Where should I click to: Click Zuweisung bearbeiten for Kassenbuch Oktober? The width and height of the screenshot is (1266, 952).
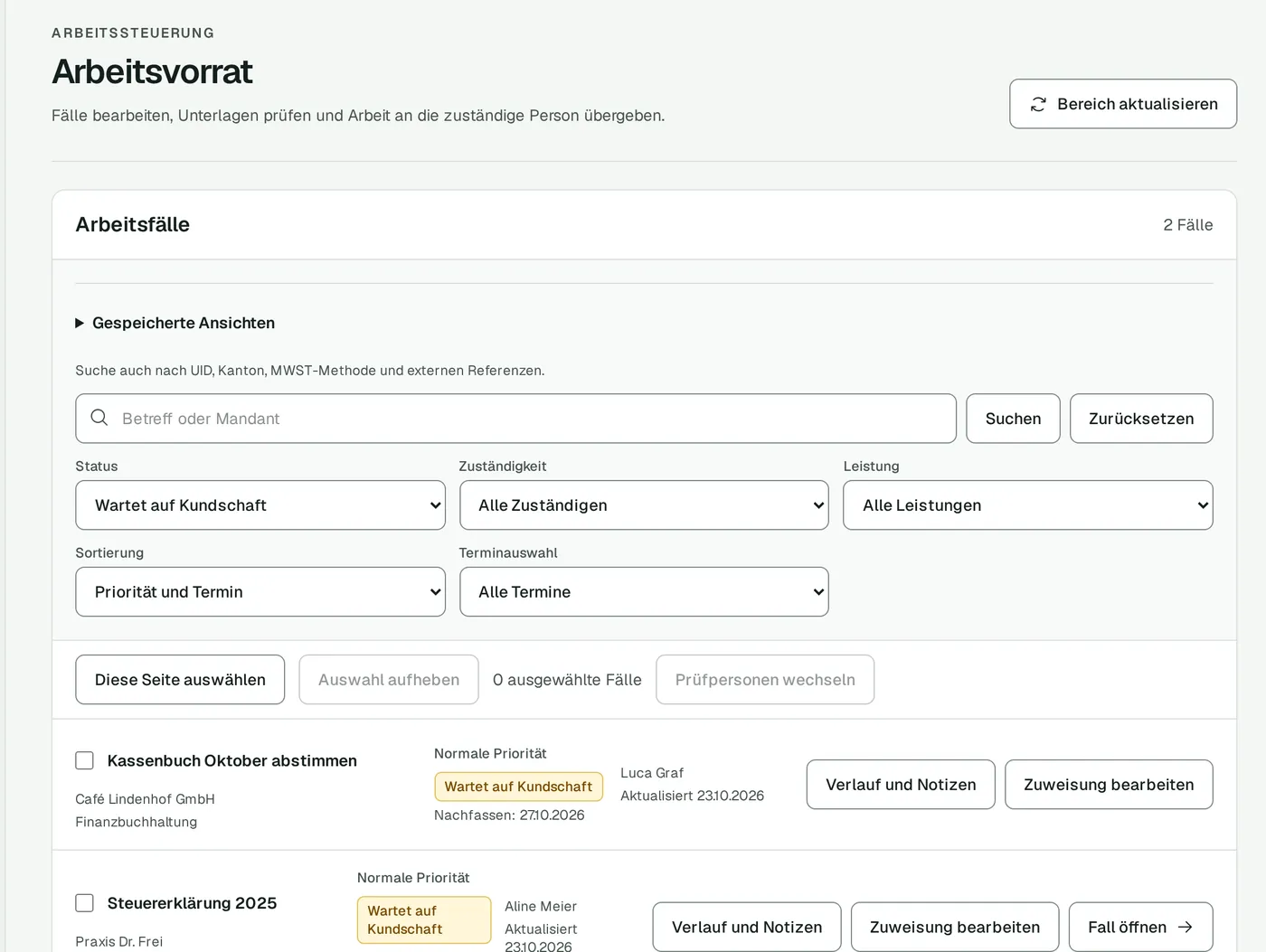pos(1109,785)
